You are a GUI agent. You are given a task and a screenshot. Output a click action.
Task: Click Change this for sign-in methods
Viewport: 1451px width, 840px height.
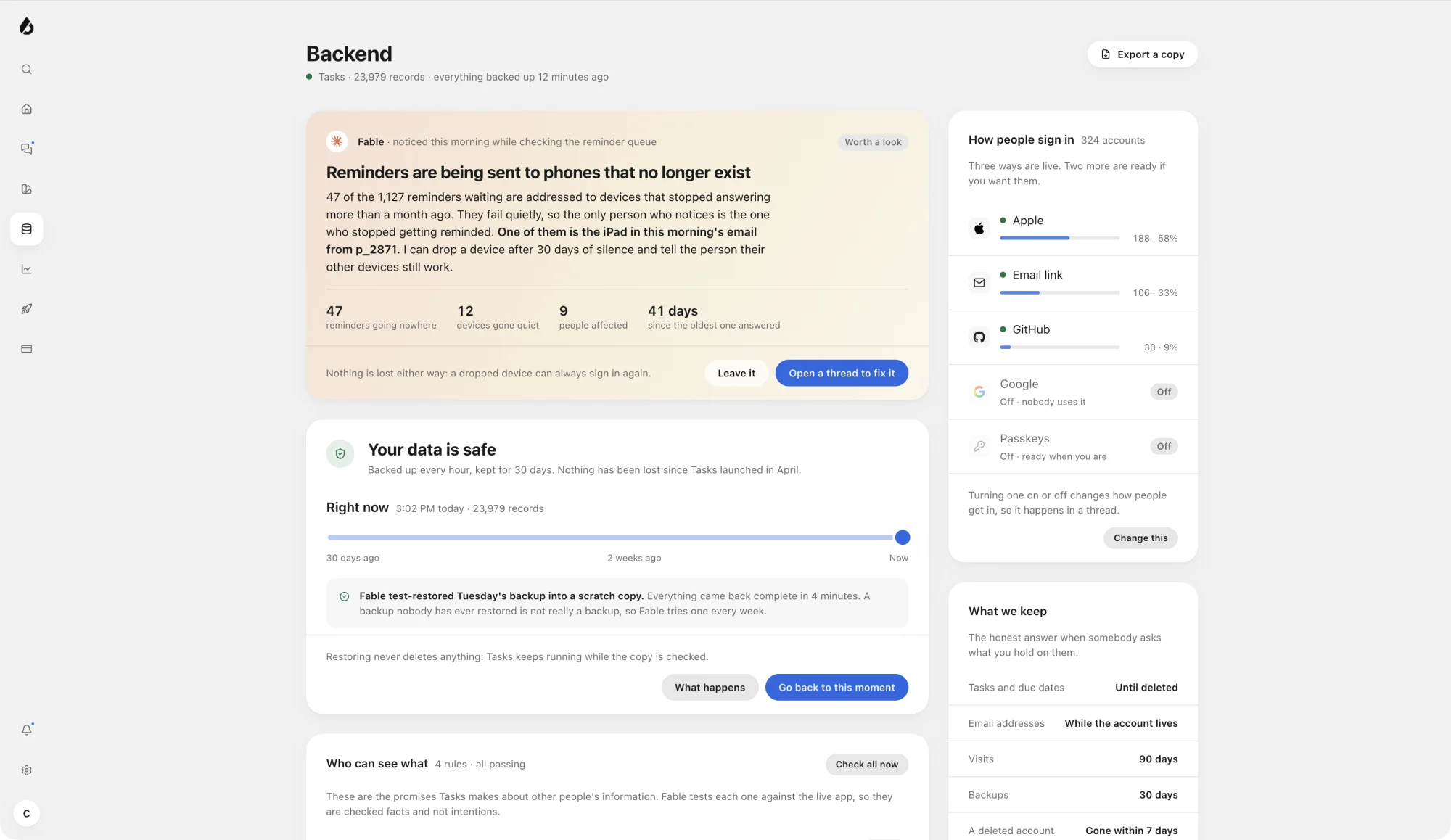[x=1140, y=538]
